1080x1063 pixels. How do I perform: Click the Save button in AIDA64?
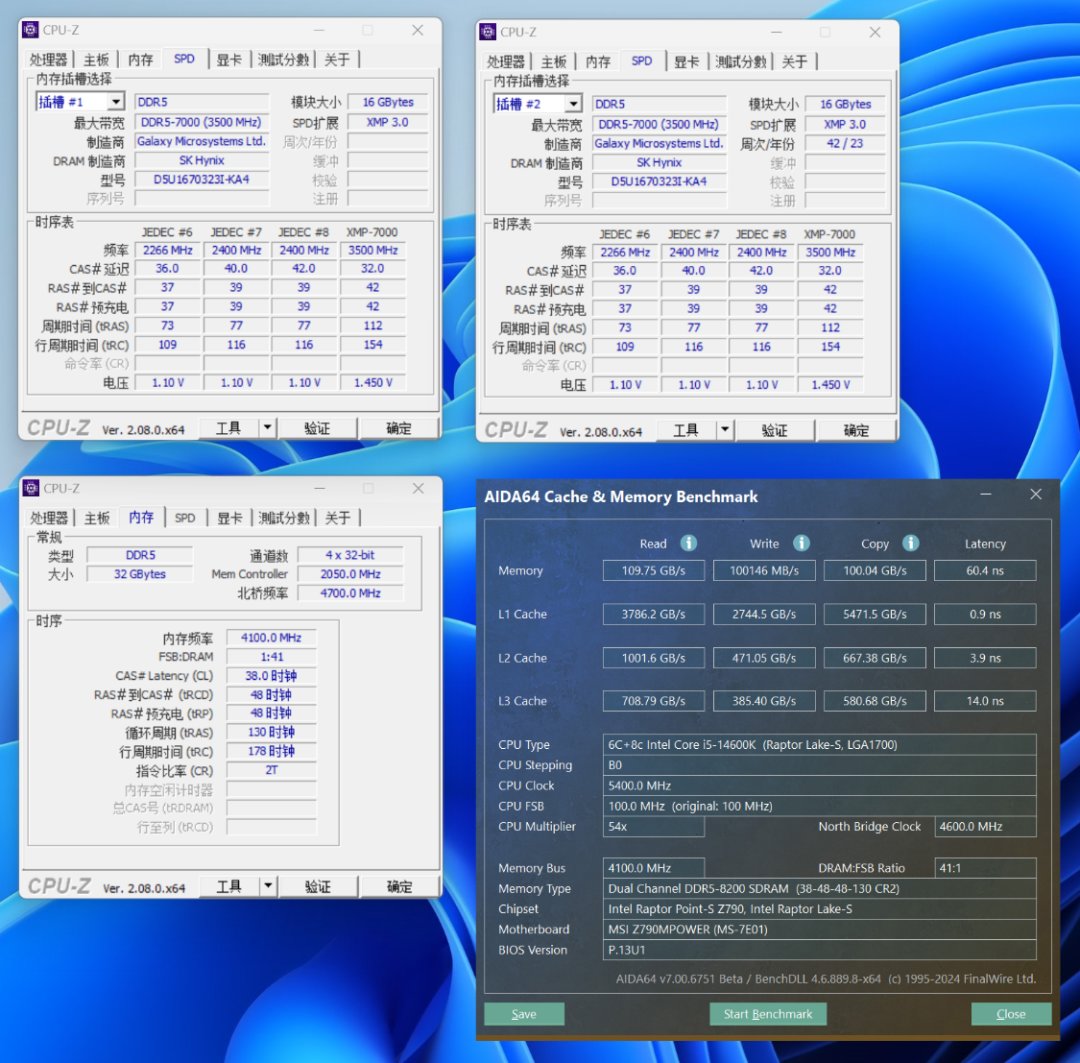(524, 1013)
